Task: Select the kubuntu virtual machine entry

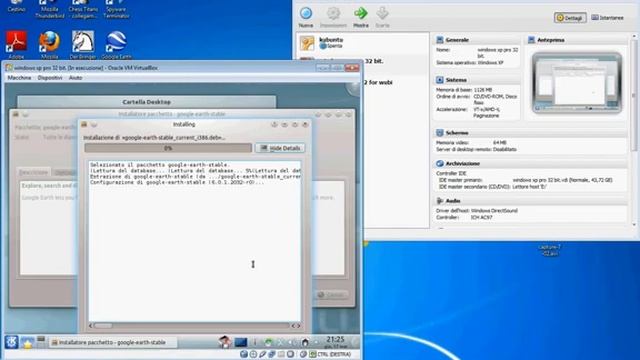Action: tap(363, 43)
